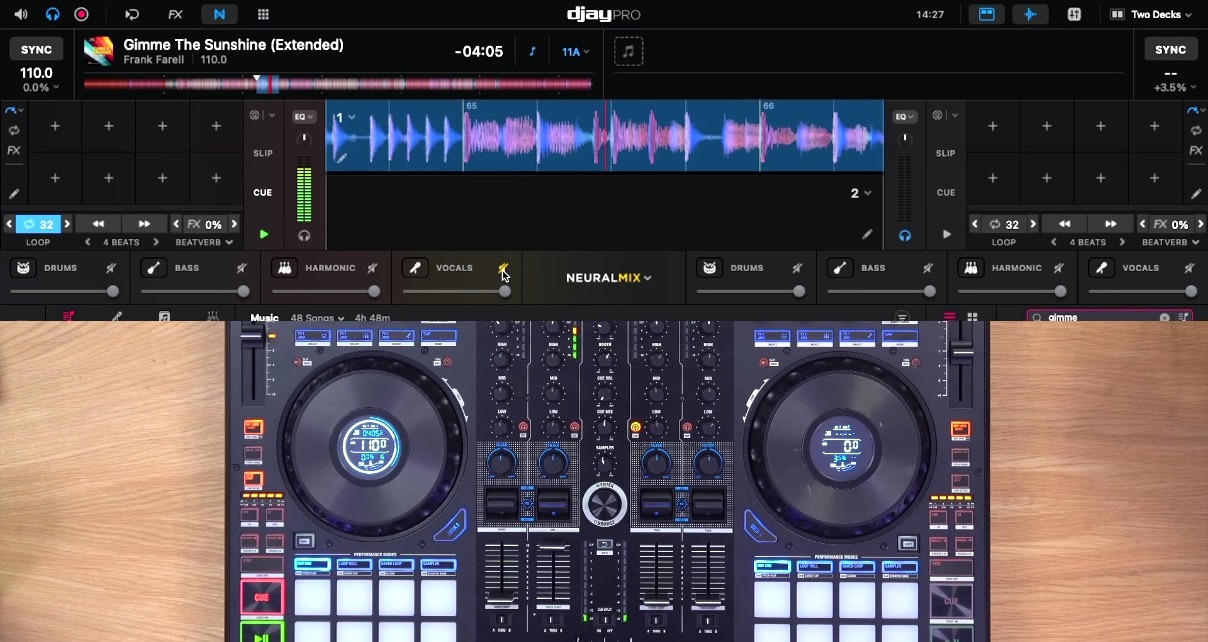This screenshot has height=642, width=1208.
Task: Click the deck 1 track overview waveform
Action: coord(340,84)
